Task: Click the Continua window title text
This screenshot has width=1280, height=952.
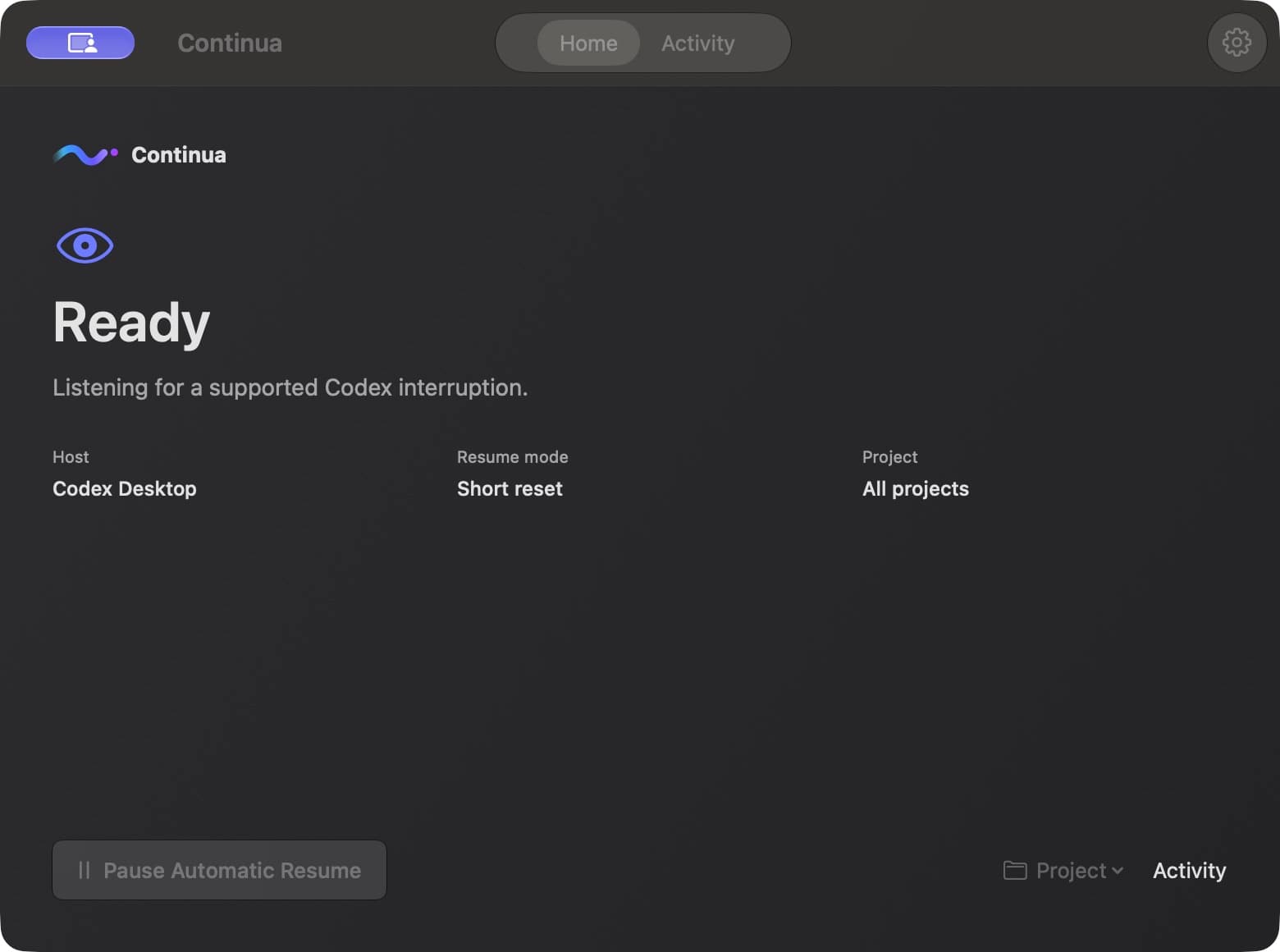Action: pyautogui.click(x=230, y=43)
